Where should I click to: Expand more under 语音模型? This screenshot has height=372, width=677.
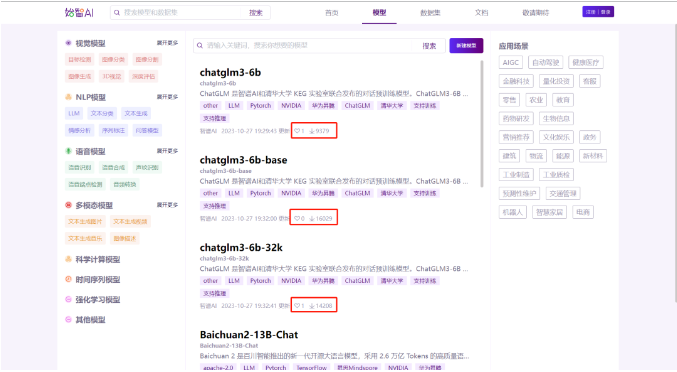167,151
